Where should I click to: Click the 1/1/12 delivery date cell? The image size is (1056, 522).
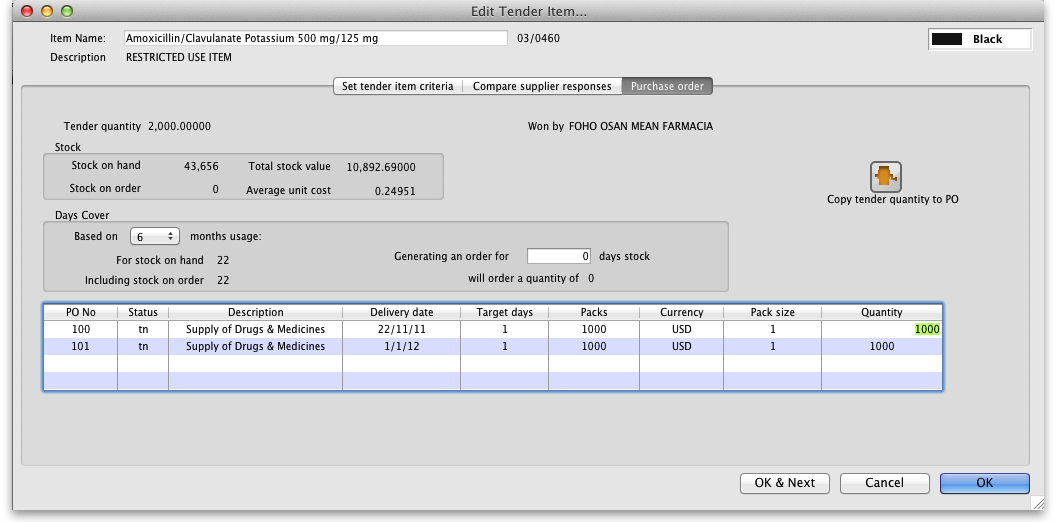(x=403, y=347)
